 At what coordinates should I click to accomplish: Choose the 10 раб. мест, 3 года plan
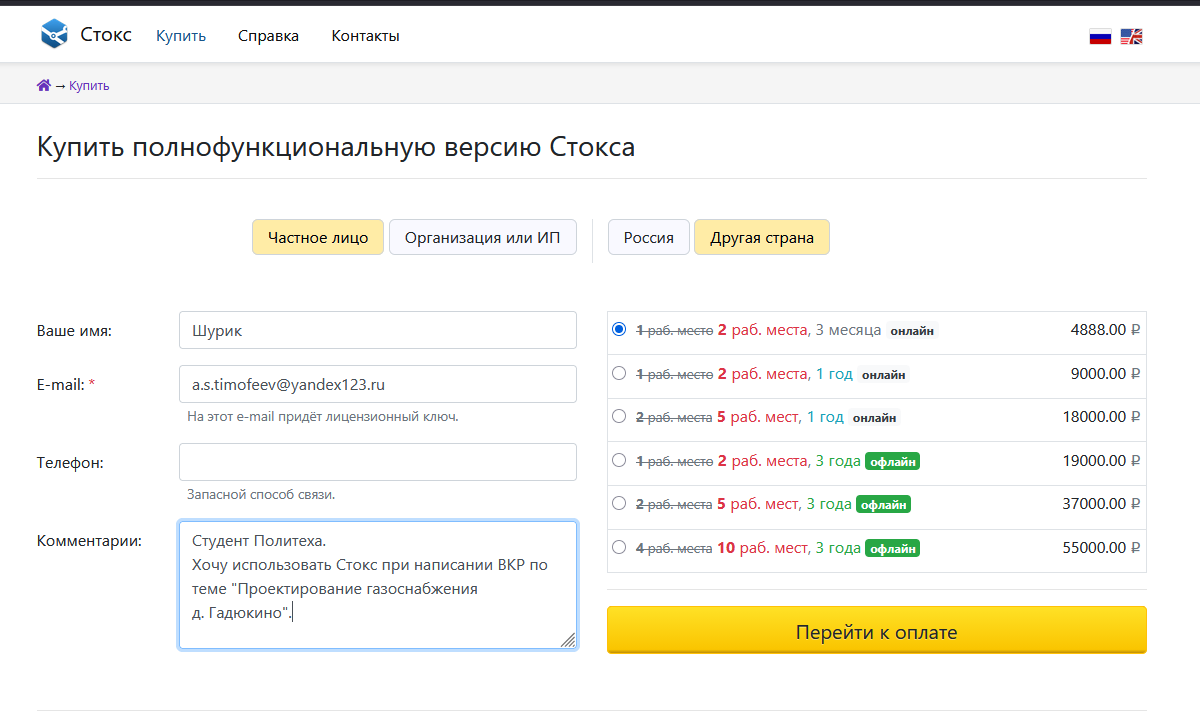pyautogui.click(x=619, y=547)
